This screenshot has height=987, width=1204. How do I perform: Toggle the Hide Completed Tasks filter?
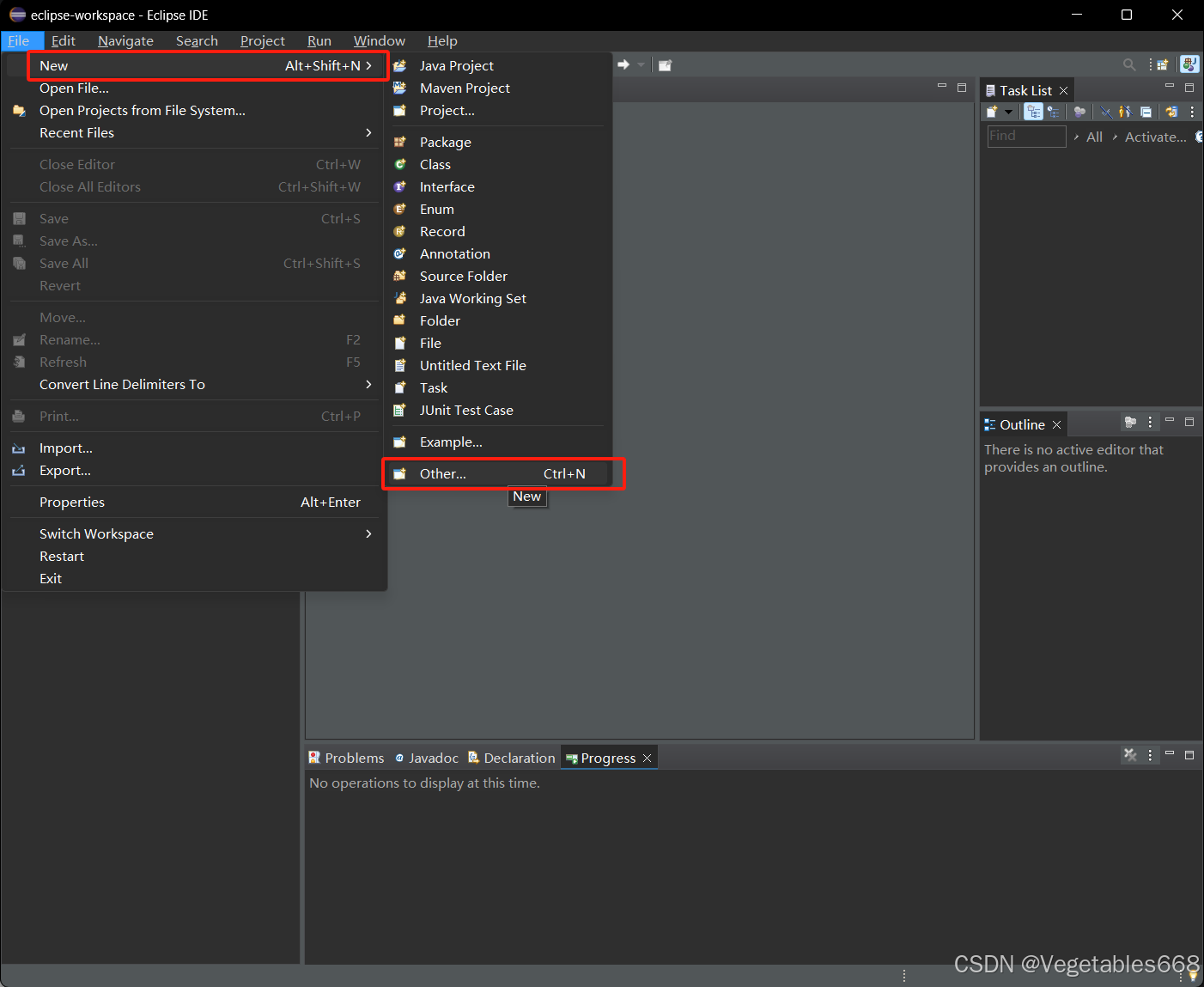(x=1105, y=112)
